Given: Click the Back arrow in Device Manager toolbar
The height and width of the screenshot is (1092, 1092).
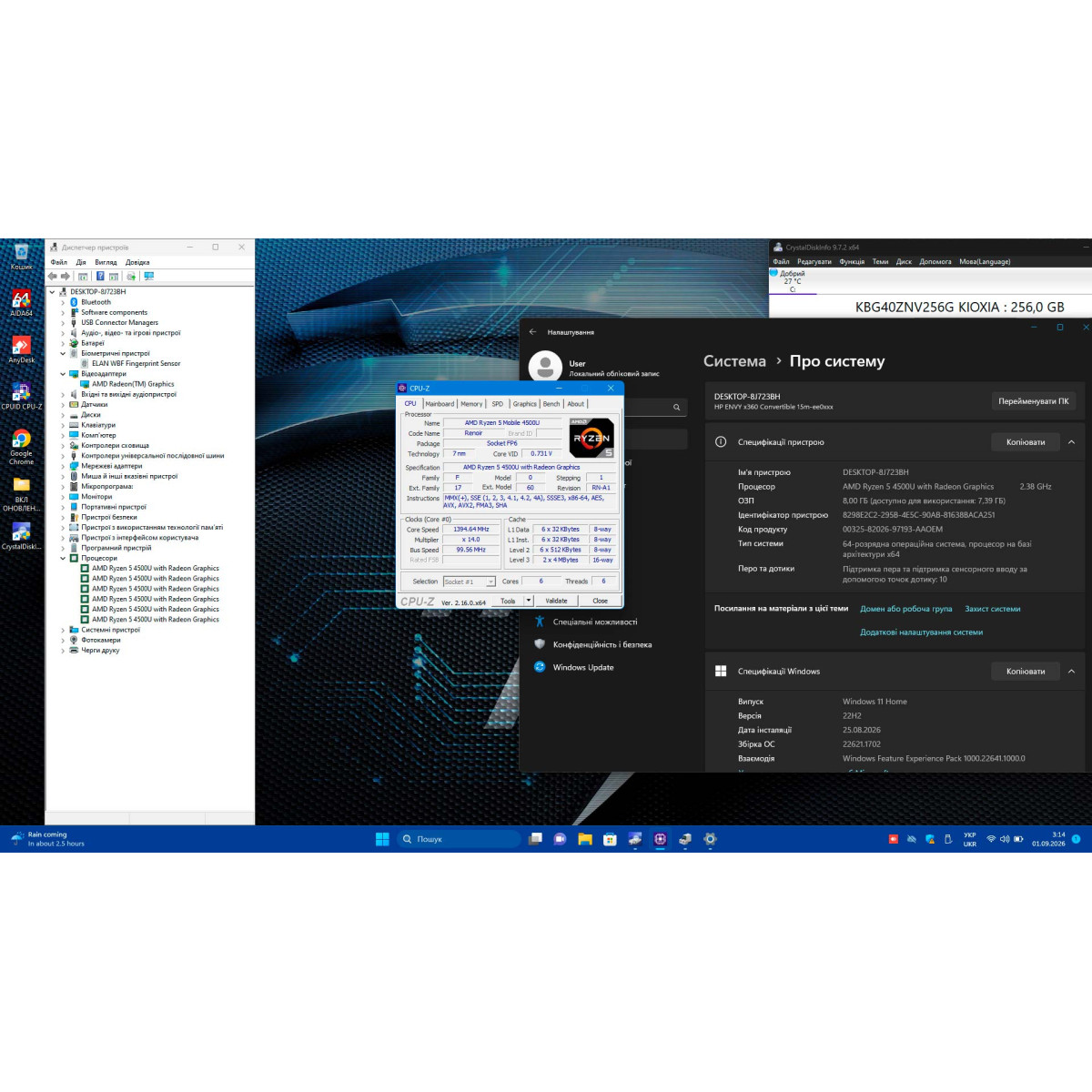Looking at the screenshot, I should [x=53, y=276].
